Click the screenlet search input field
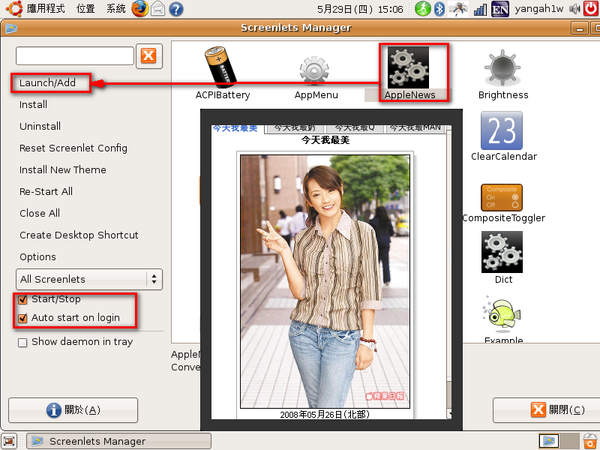This screenshot has width=600, height=450. (x=75, y=56)
